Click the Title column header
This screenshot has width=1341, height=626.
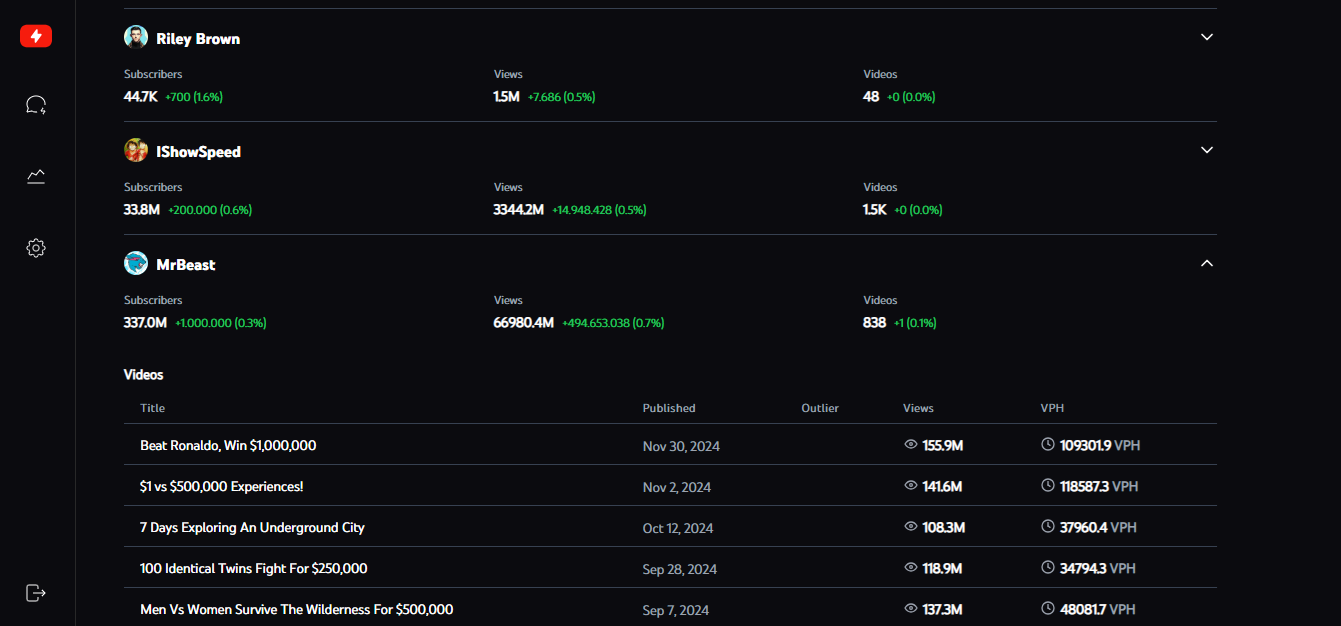click(153, 408)
